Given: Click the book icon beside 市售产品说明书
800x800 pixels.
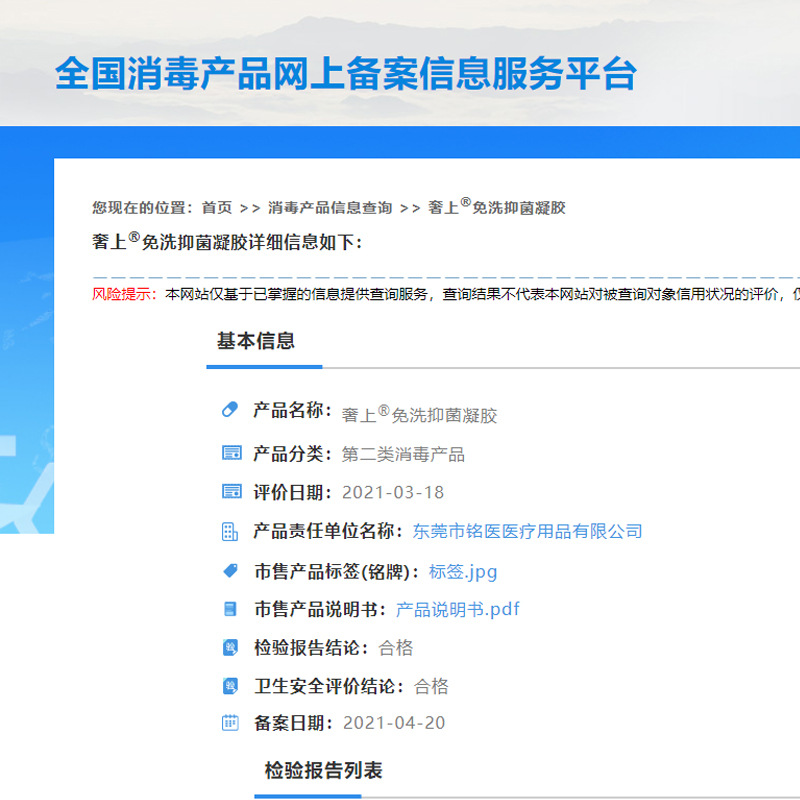Looking at the screenshot, I should (230, 609).
